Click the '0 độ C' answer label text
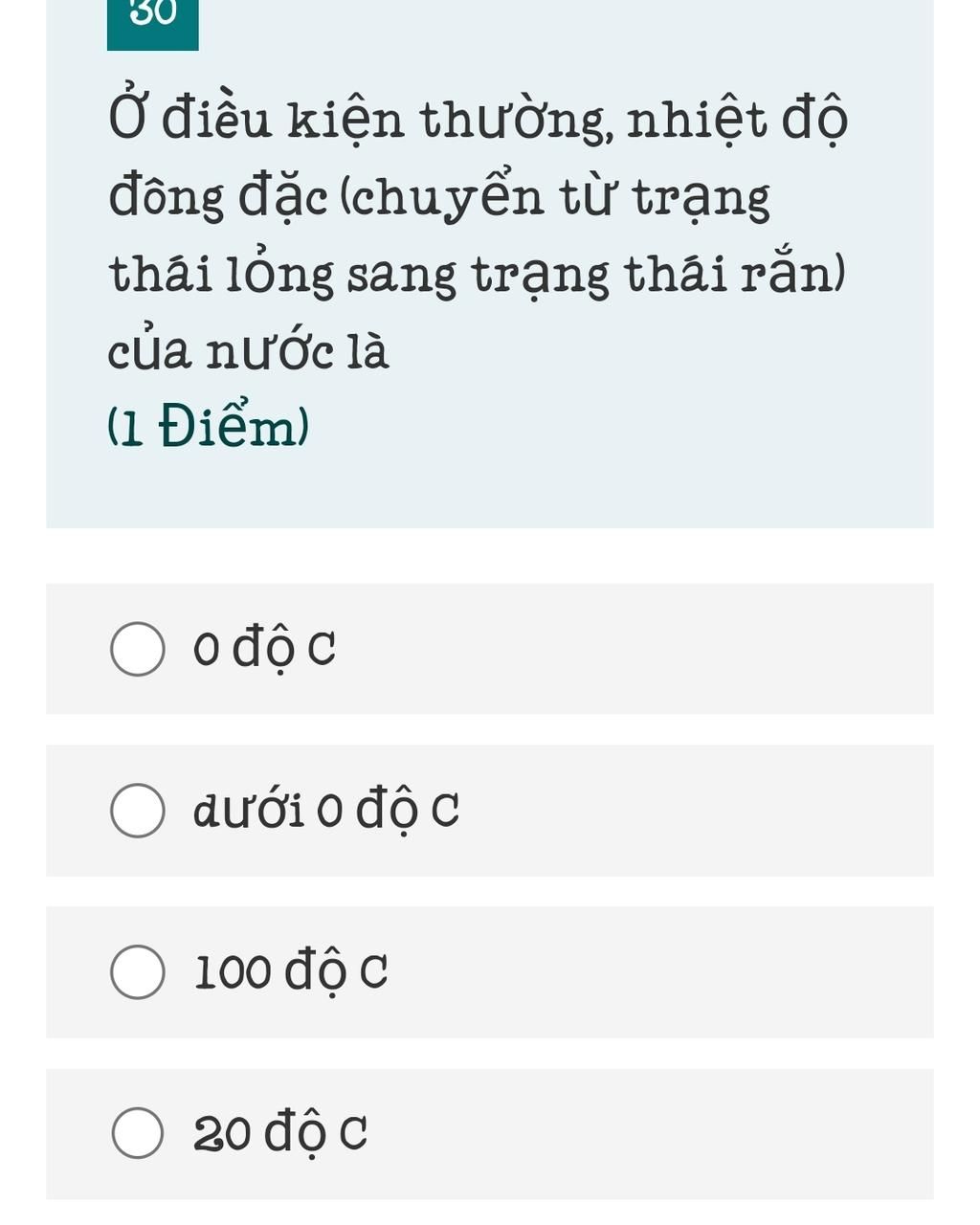 pyautogui.click(x=264, y=650)
